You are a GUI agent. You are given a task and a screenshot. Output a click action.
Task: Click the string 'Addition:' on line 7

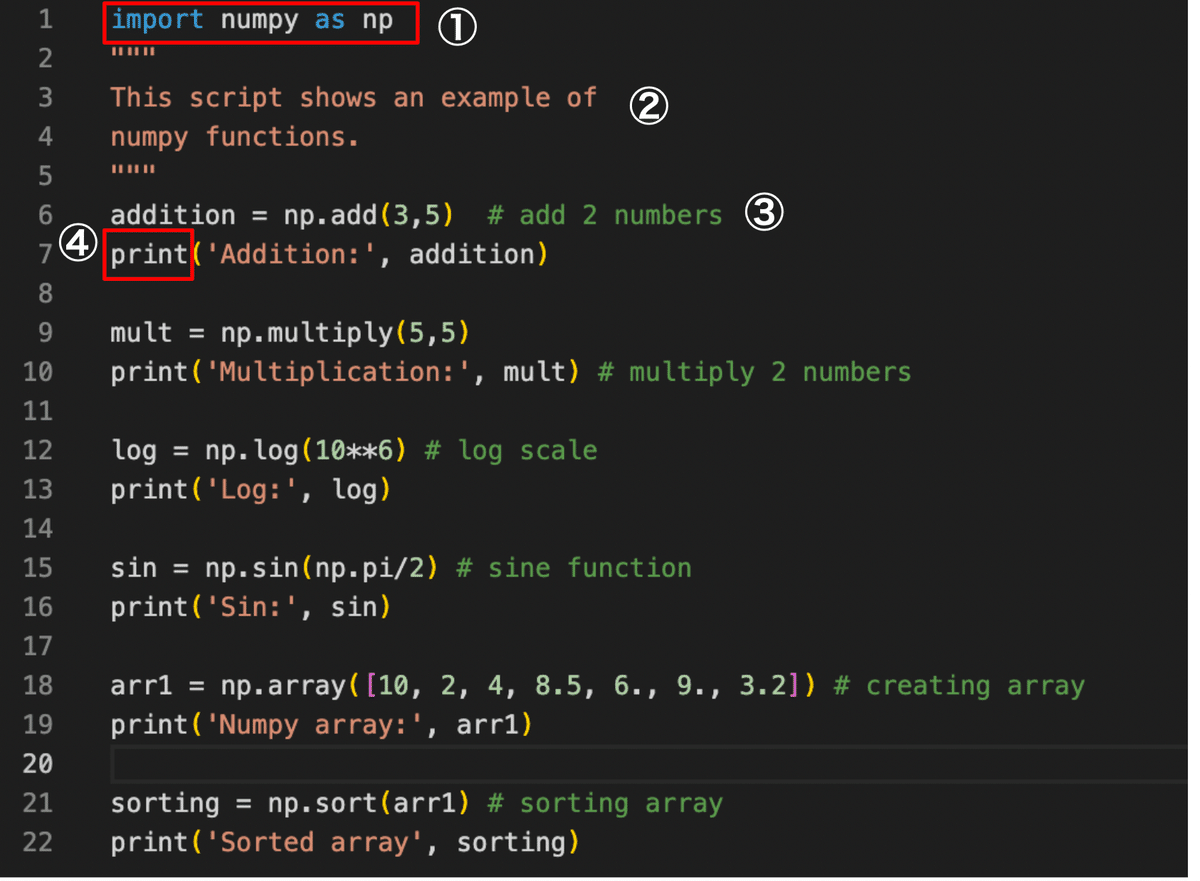(290, 255)
